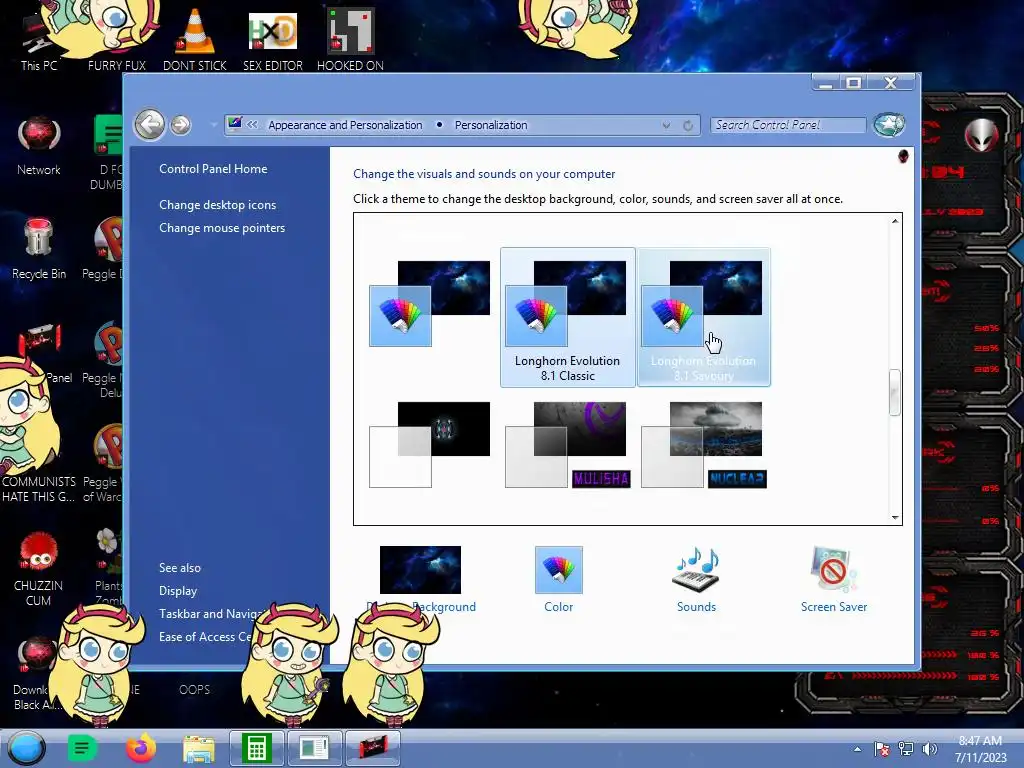
Task: Launch Firefox from the taskbar
Action: click(140, 748)
